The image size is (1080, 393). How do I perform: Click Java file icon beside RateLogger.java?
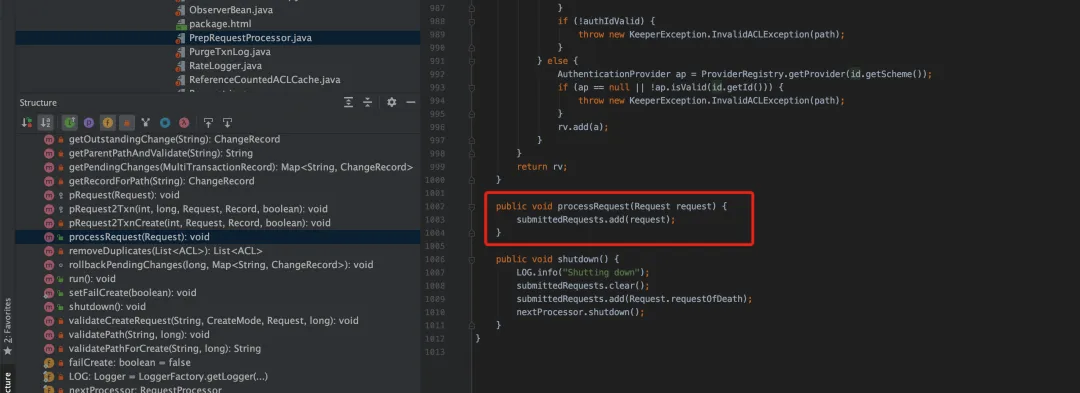pos(180,66)
